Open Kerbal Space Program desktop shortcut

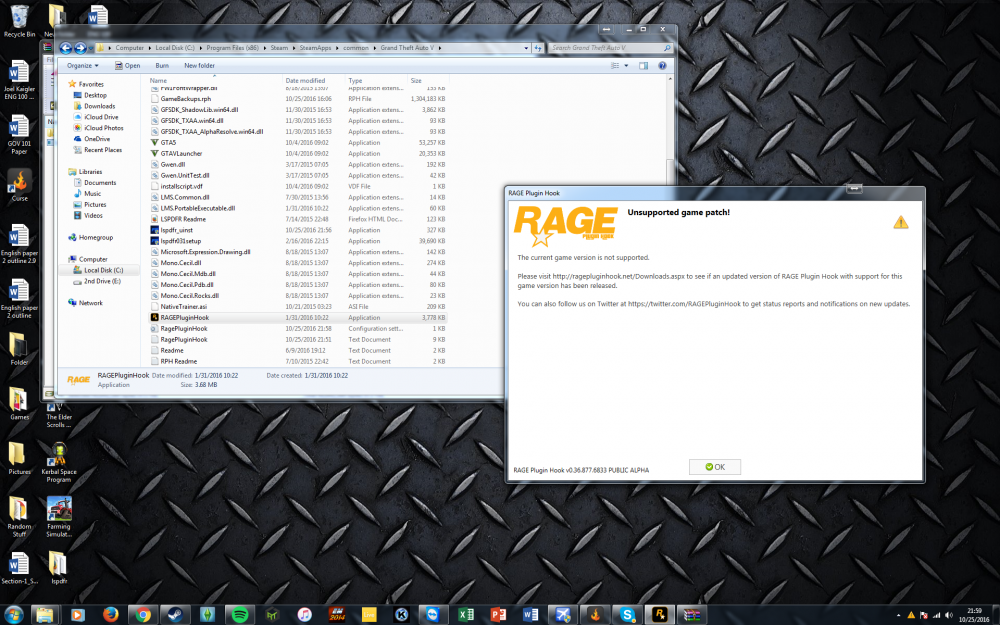(59, 462)
